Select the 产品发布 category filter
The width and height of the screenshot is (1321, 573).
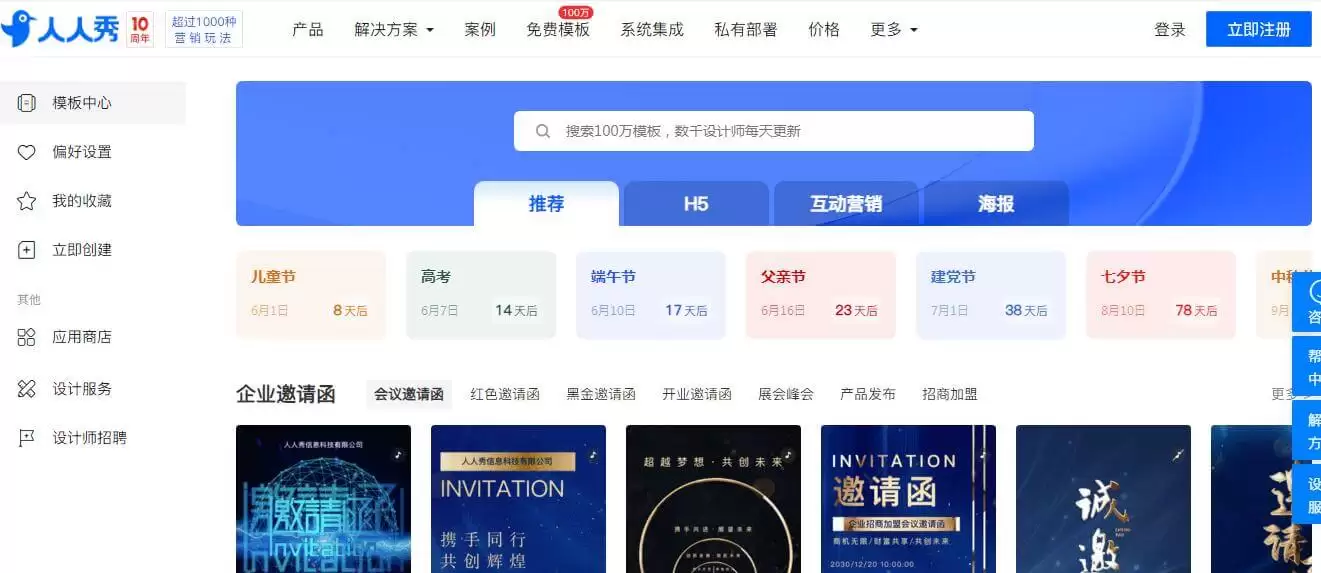coord(868,394)
